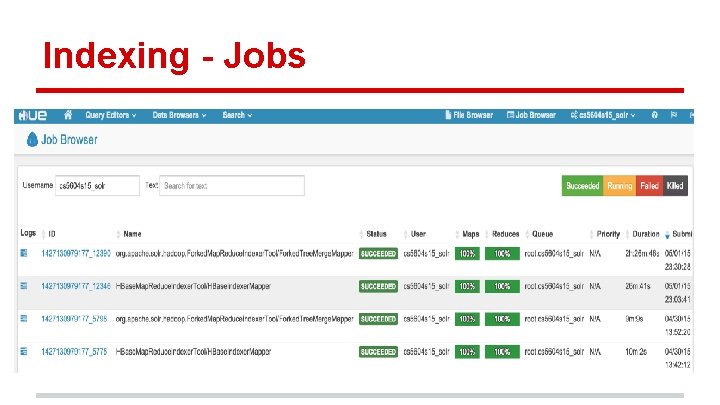Open job link ending 12346
The image size is (720, 405).
[76, 286]
